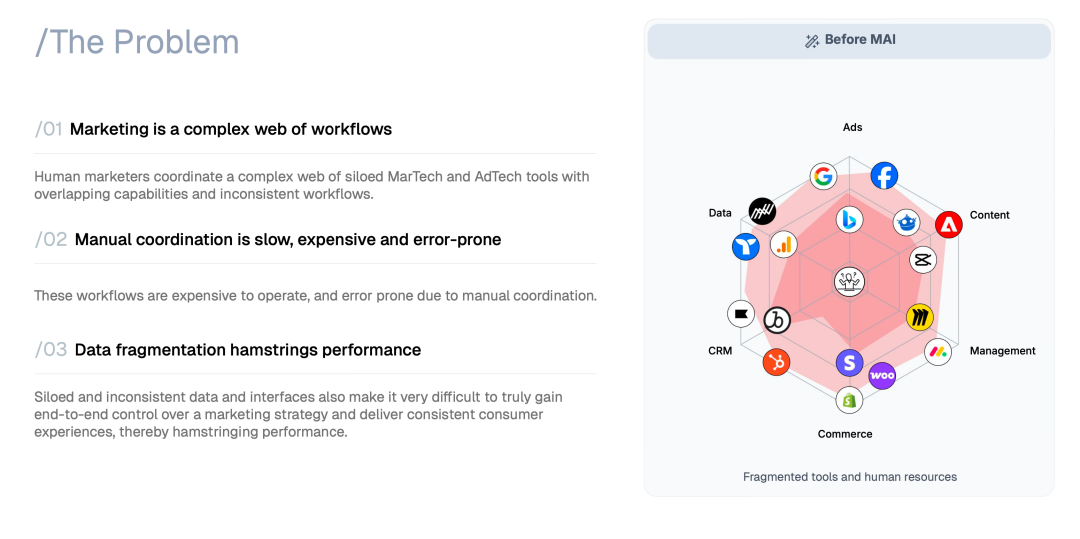The height and width of the screenshot is (539, 1080).
Task: Select the CapCut icon
Action: (923, 259)
